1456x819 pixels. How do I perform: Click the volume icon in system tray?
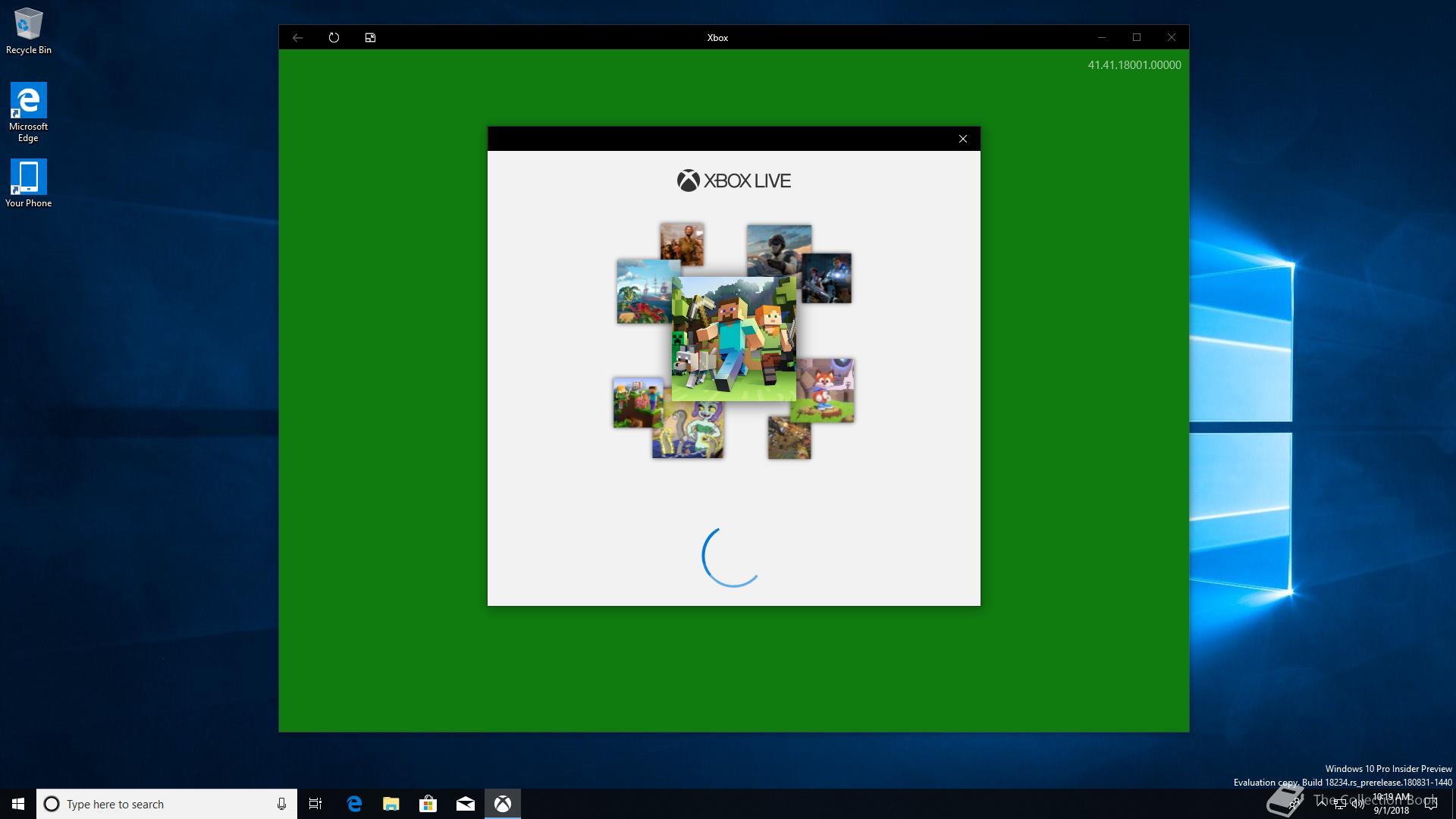pos(1358,805)
